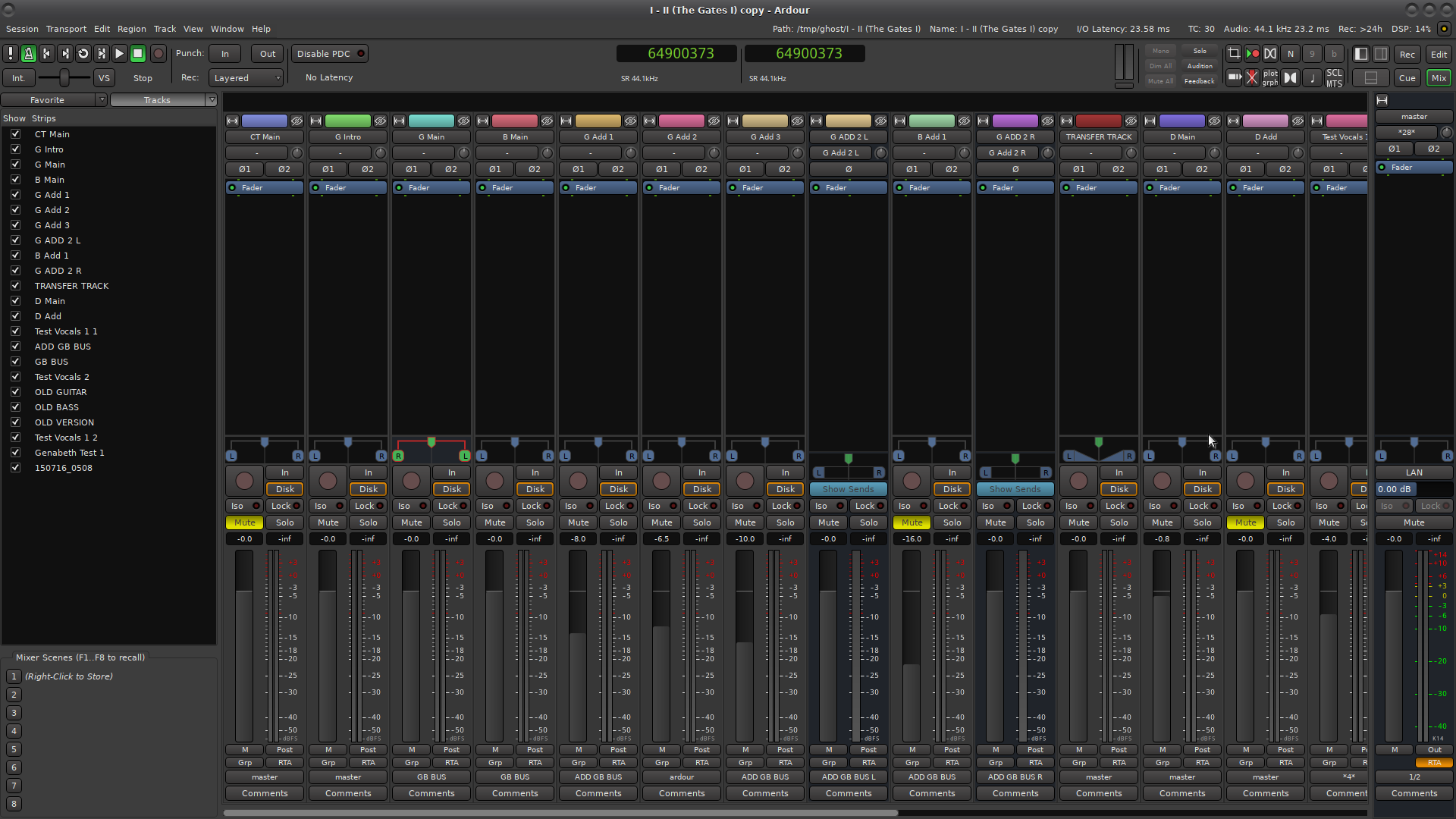Click the shuttle speed slider
This screenshot has width=1456, height=819.
[x=64, y=77]
